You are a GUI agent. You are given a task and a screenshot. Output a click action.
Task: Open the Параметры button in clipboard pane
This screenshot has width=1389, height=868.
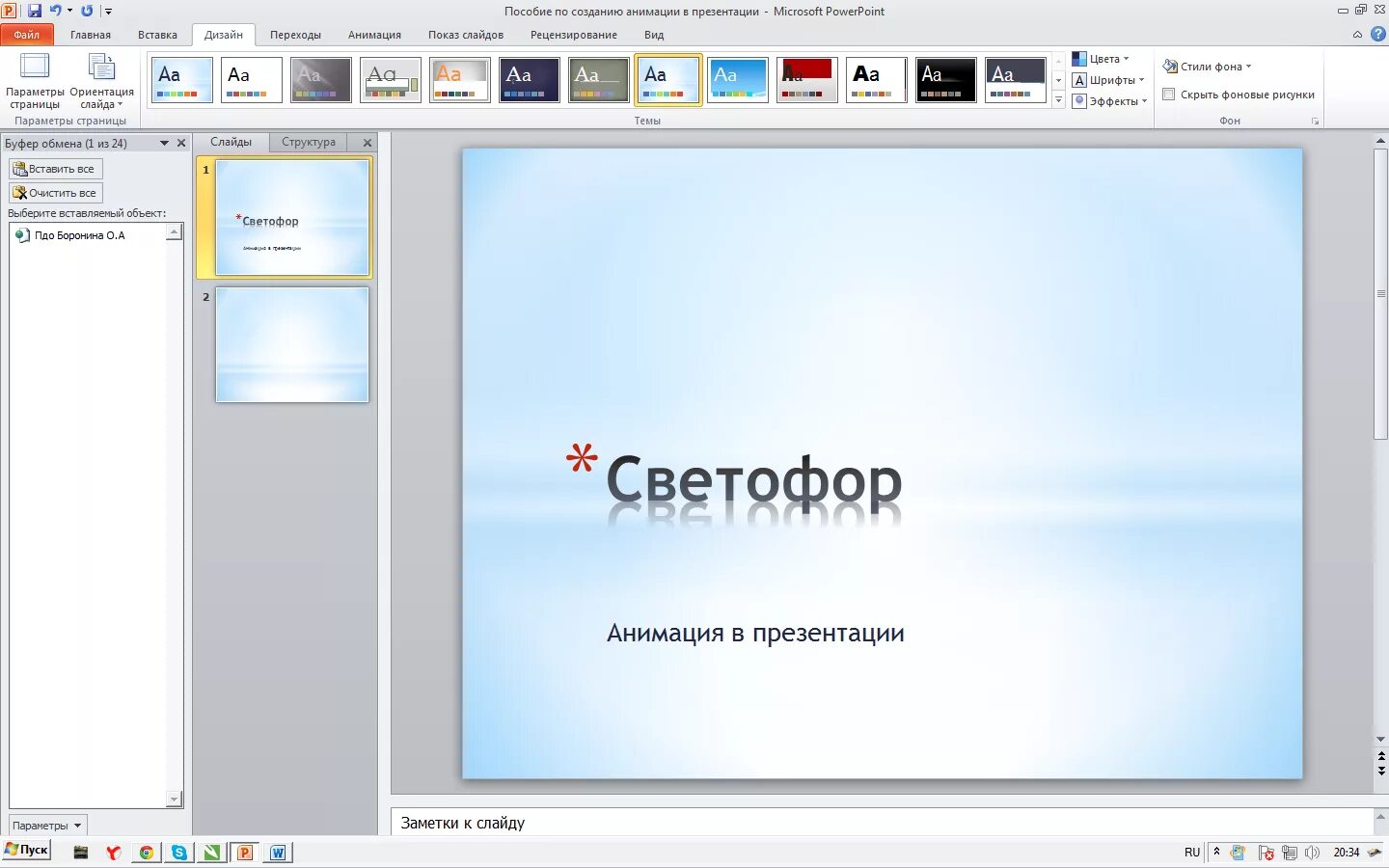[47, 826]
